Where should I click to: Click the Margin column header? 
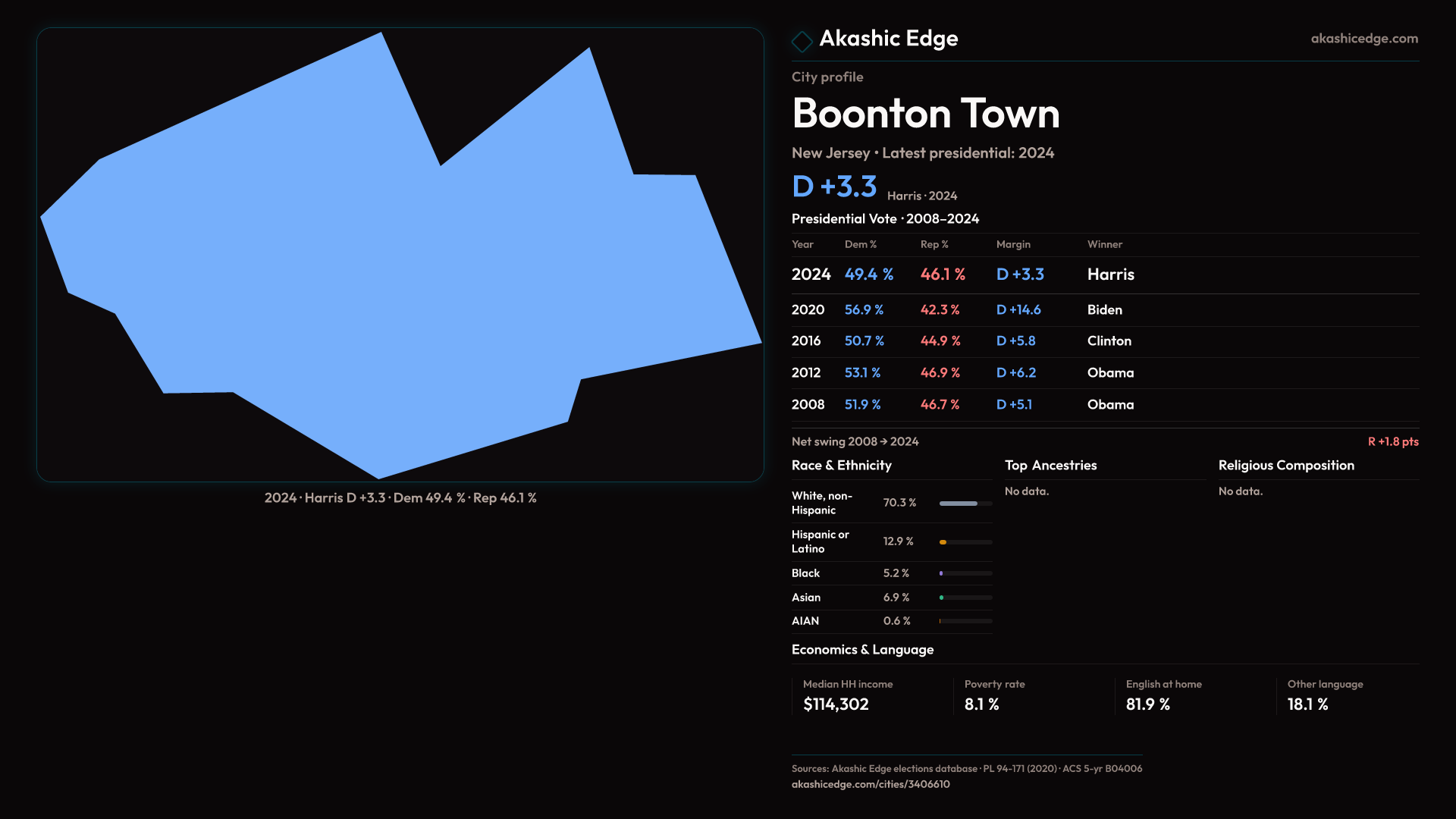[x=1013, y=244]
